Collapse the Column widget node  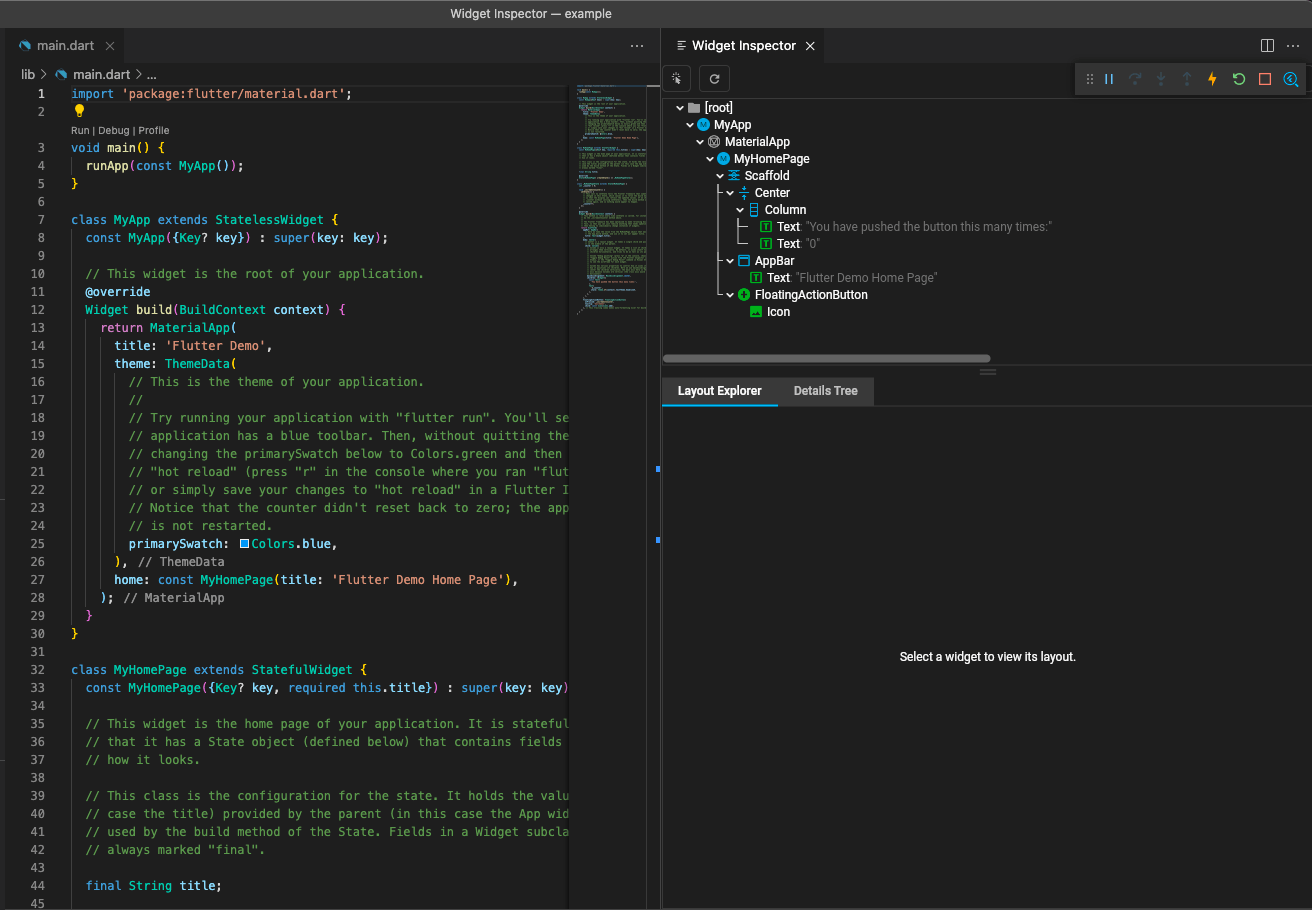pos(740,210)
